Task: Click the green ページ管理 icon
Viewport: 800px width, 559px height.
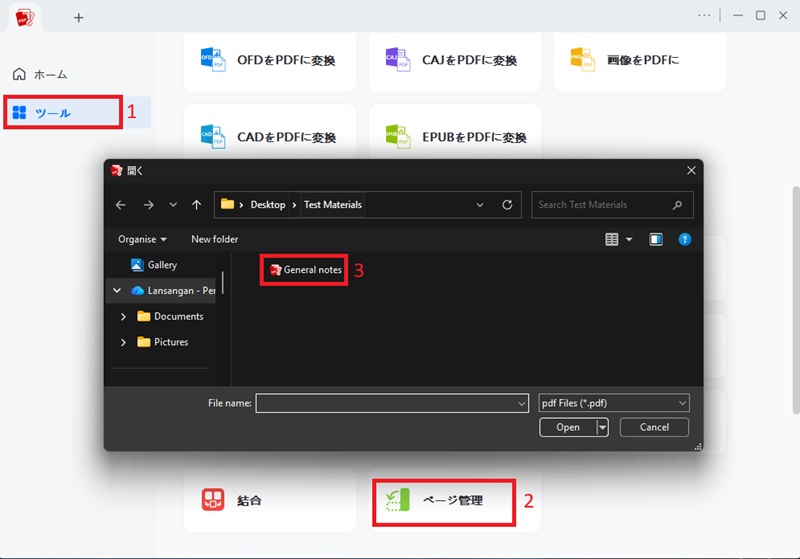Action: click(398, 500)
